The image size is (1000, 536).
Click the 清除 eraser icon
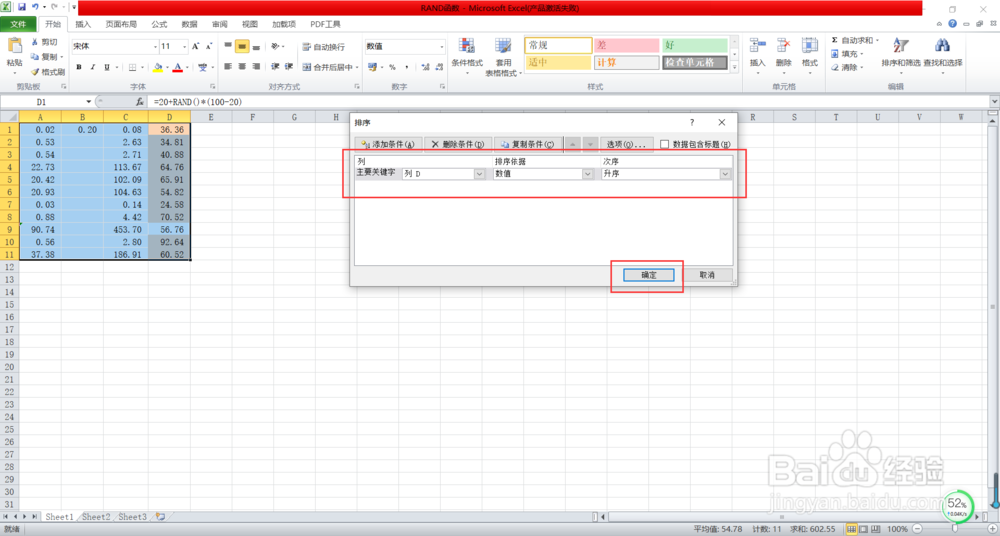point(835,68)
